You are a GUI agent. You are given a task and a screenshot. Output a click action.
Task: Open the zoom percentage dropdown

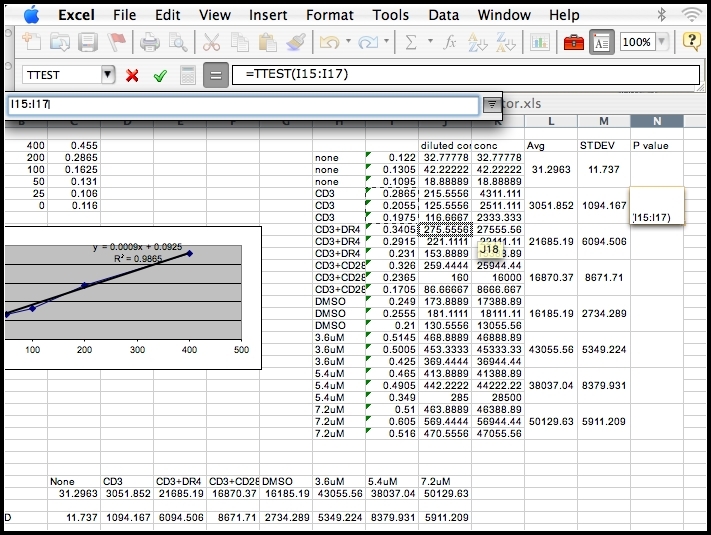662,42
